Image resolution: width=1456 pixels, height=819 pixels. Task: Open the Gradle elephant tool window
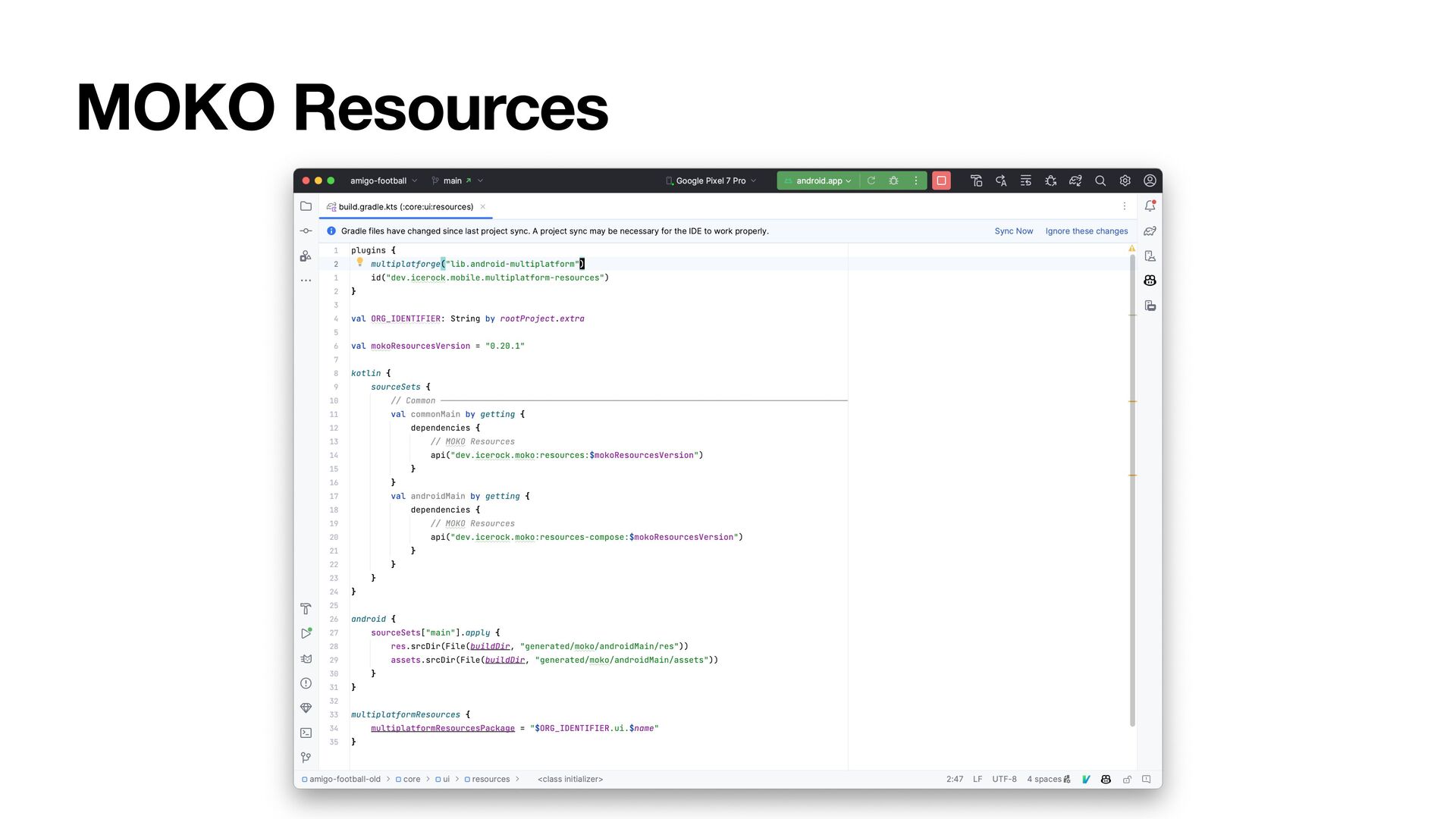tap(1150, 231)
